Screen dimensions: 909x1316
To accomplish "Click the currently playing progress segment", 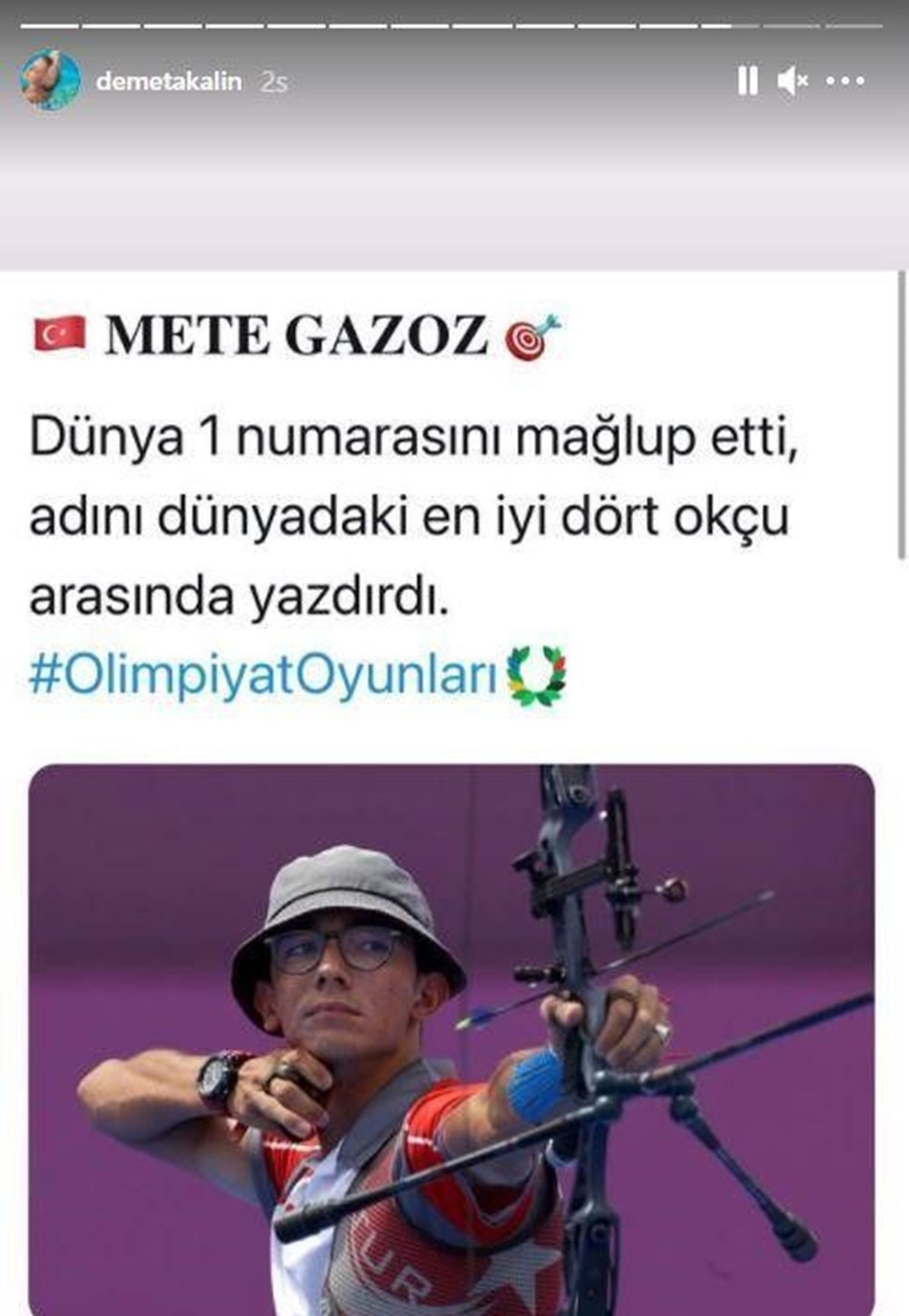I will (730, 25).
